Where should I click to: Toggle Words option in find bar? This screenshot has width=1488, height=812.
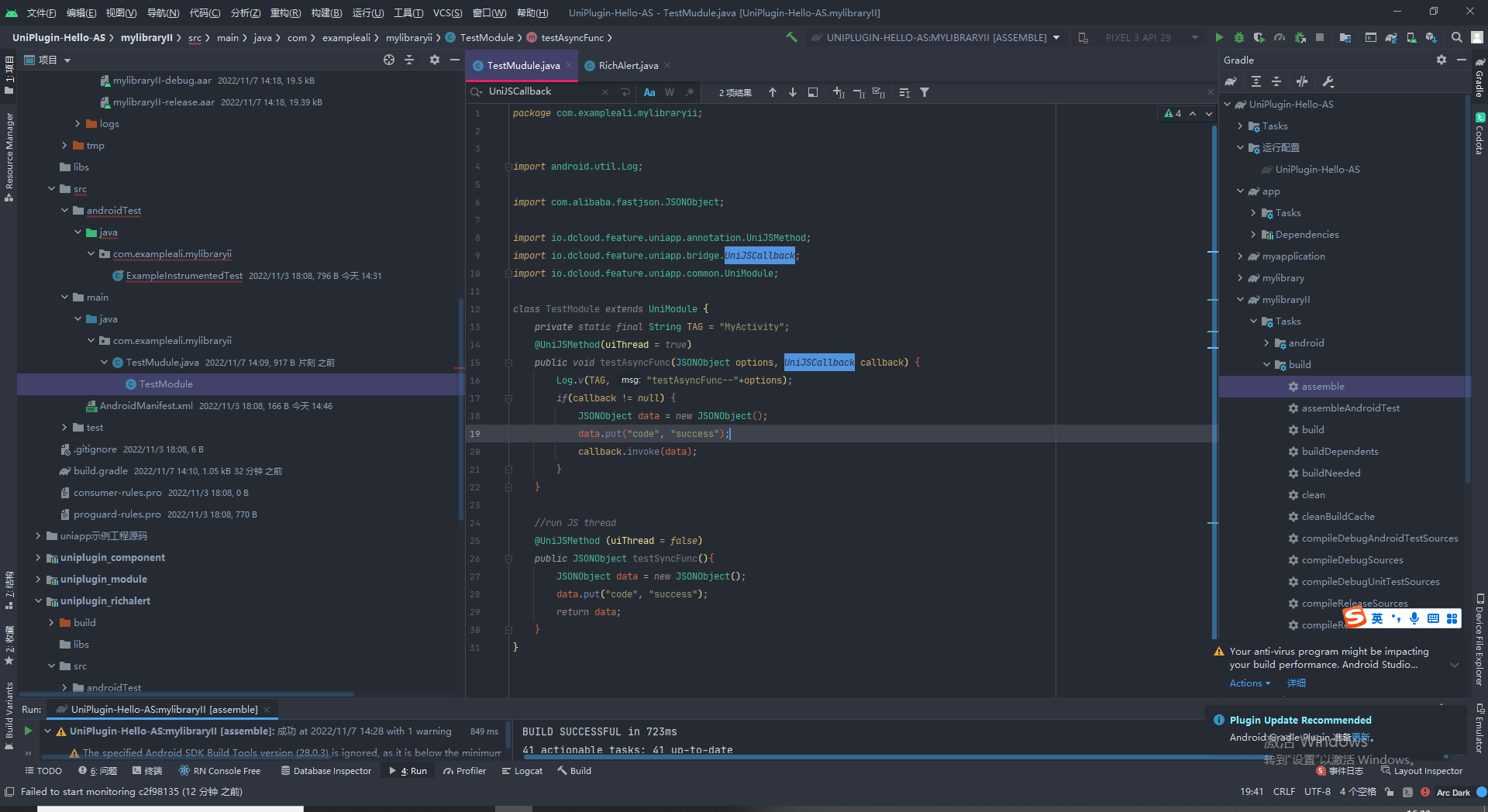[x=670, y=92]
